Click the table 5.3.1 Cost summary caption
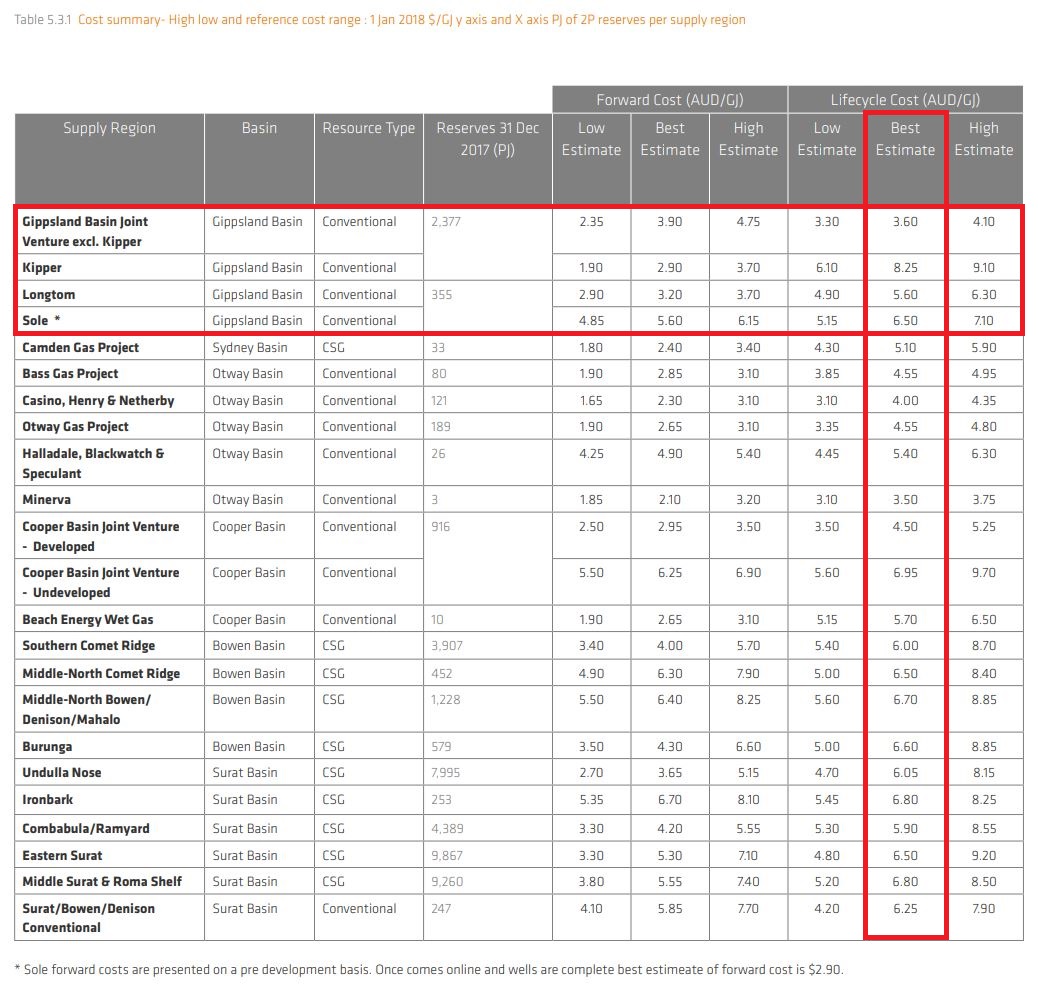 click(x=380, y=20)
